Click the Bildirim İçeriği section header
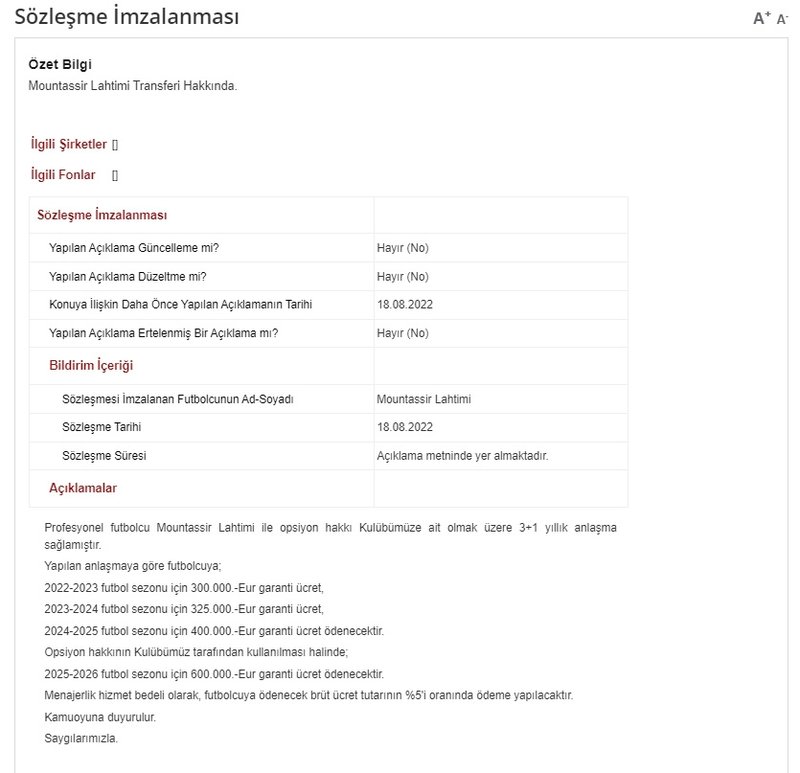800x773 pixels. coord(91,365)
